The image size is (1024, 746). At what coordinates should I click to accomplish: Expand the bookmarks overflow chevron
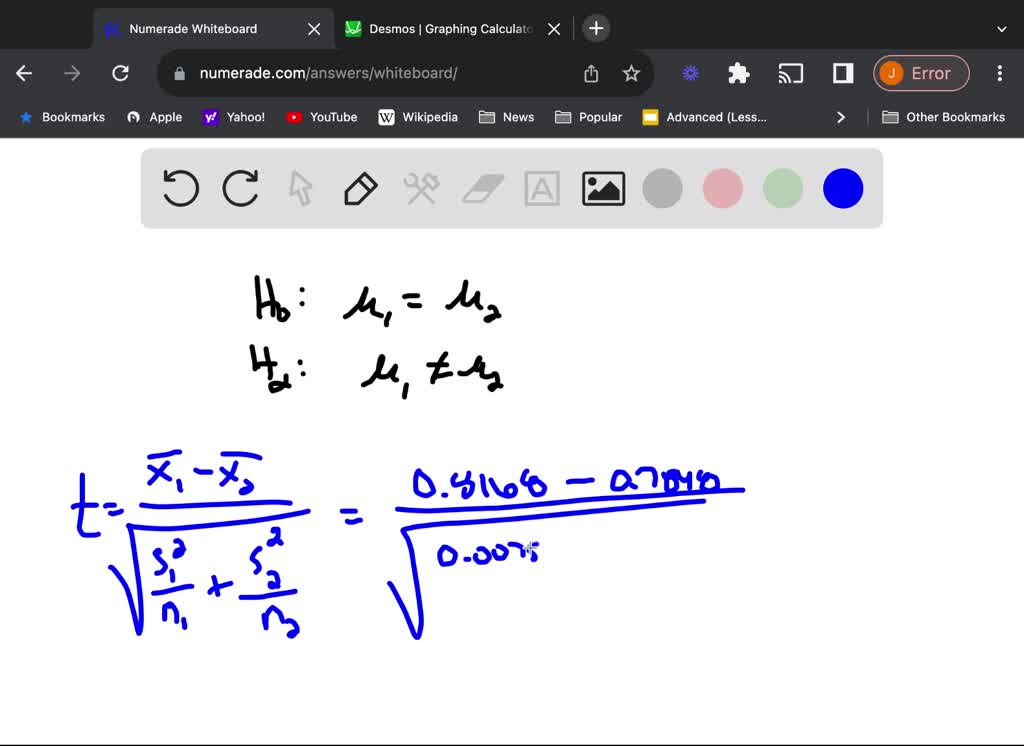(841, 117)
